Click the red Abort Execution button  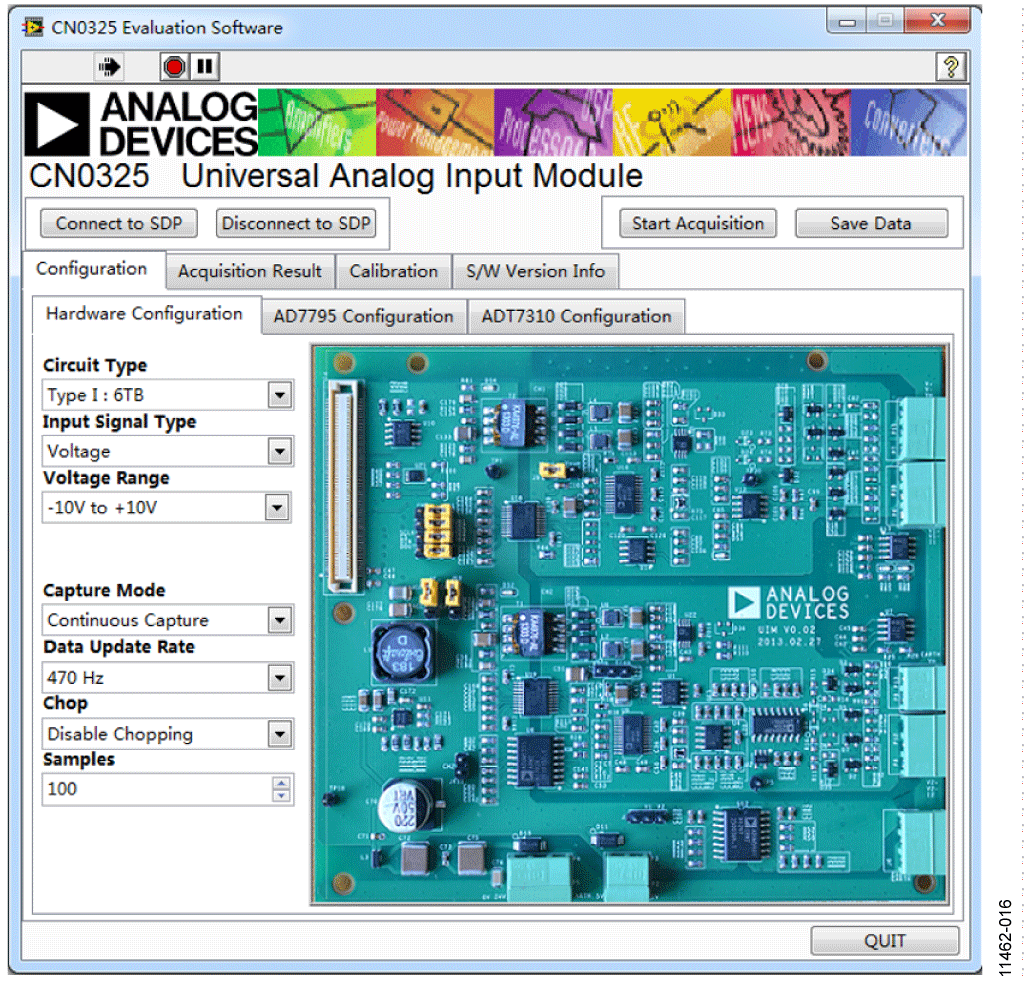tap(174, 67)
